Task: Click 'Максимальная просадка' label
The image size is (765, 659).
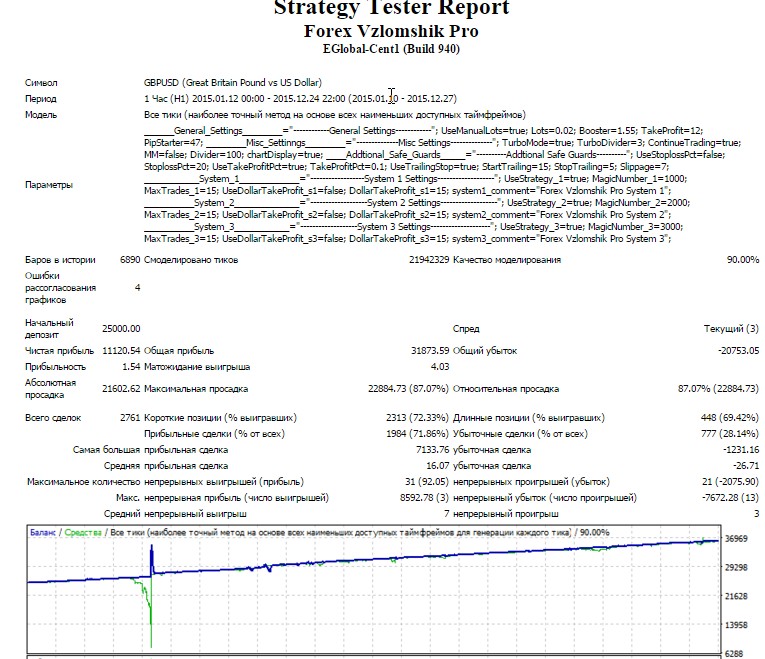Action: 196,389
